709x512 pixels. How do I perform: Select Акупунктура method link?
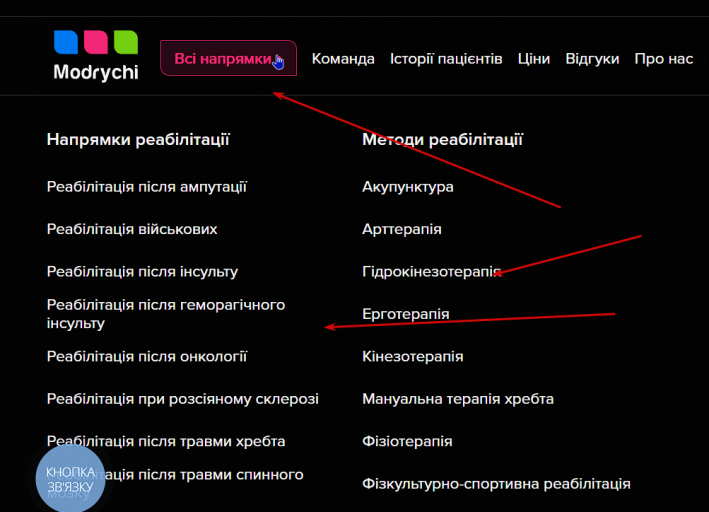coord(408,187)
